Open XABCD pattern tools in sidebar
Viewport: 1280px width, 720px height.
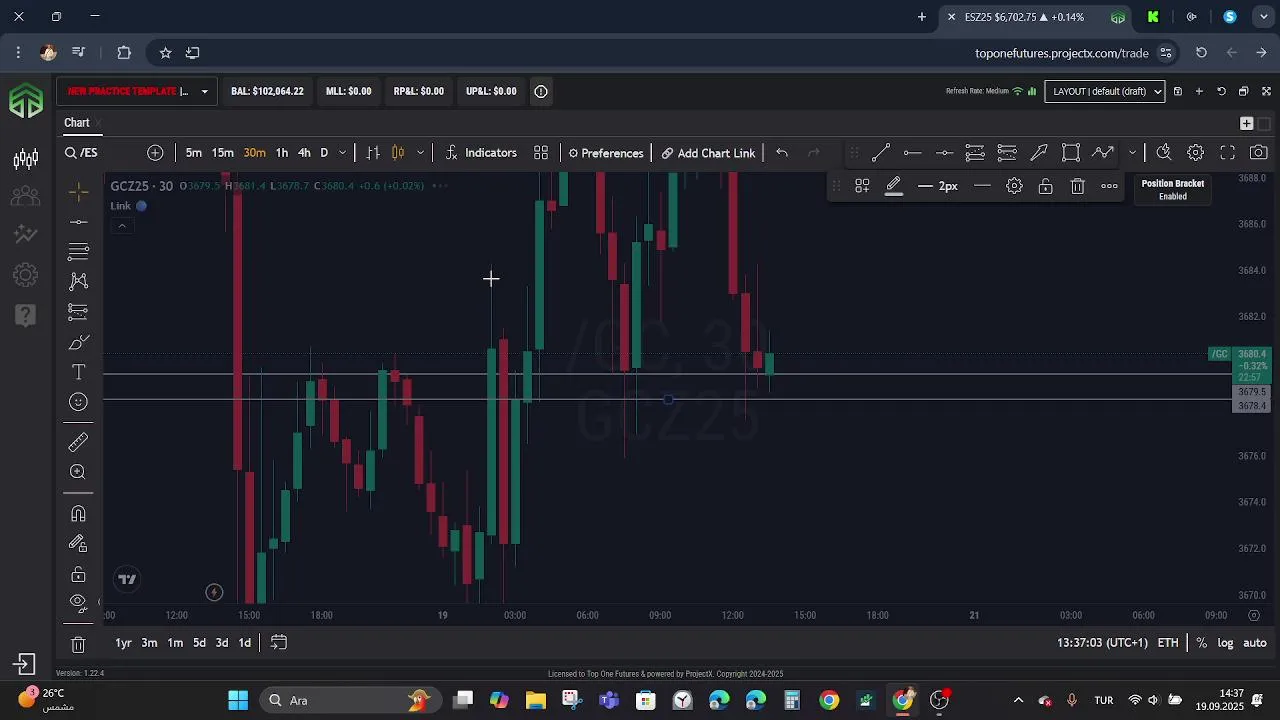pos(78,282)
